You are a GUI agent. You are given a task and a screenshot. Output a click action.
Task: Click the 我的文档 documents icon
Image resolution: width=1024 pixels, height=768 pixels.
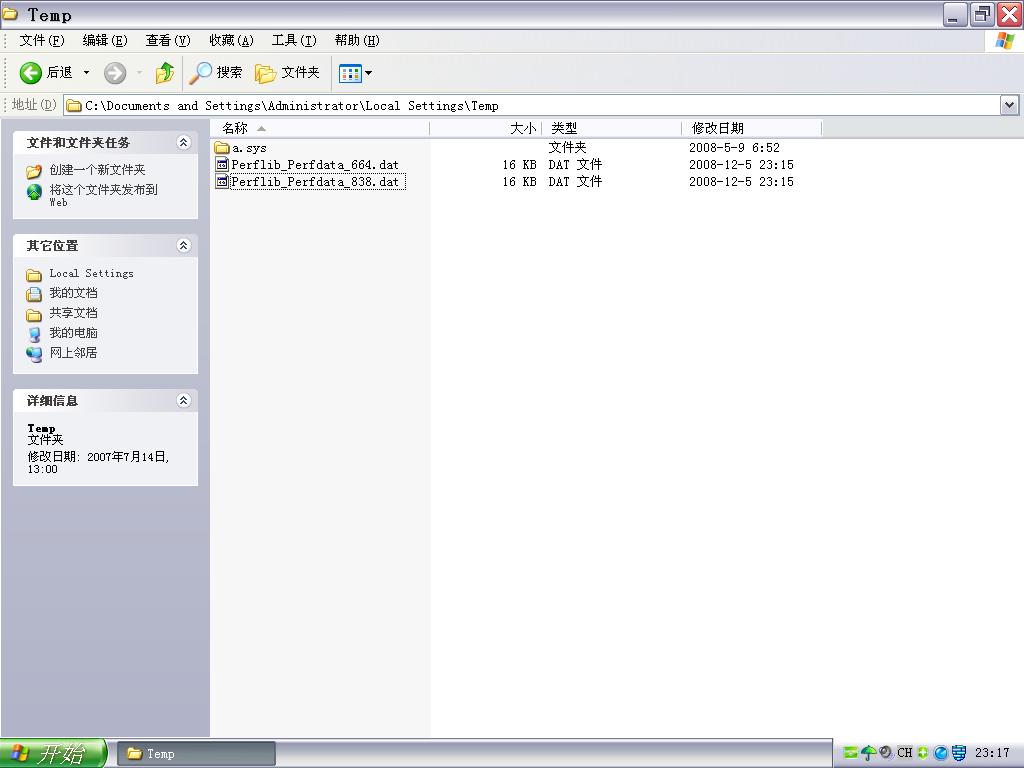(34, 295)
